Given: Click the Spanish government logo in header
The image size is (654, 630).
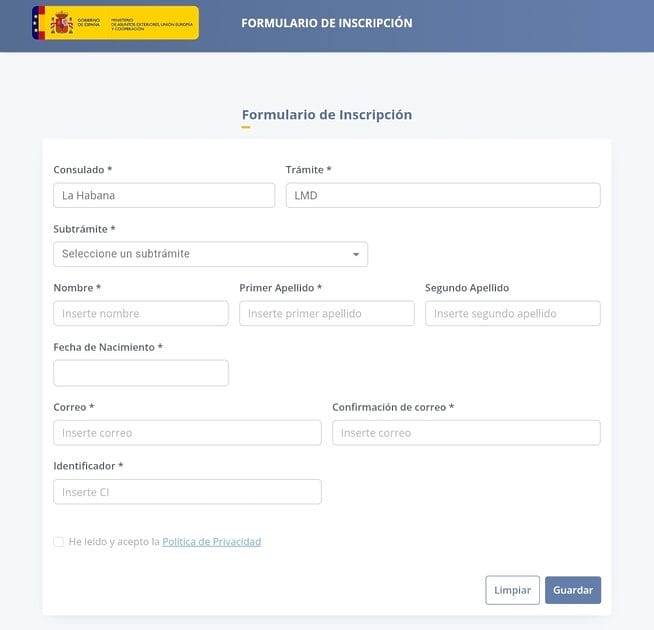Looking at the screenshot, I should pos(116,23).
